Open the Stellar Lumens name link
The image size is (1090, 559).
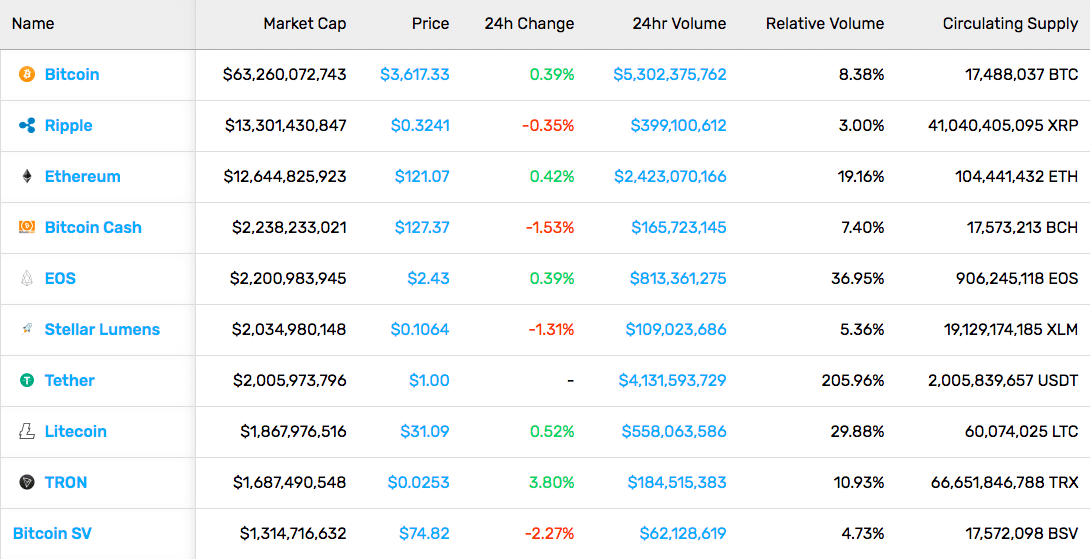coord(102,329)
